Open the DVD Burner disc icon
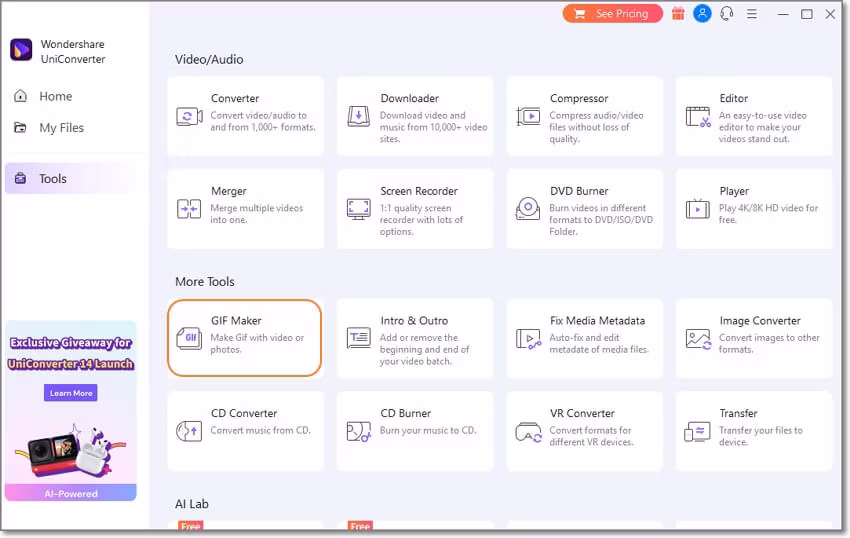Screen dimensions: 850x538 pyautogui.click(x=528, y=209)
